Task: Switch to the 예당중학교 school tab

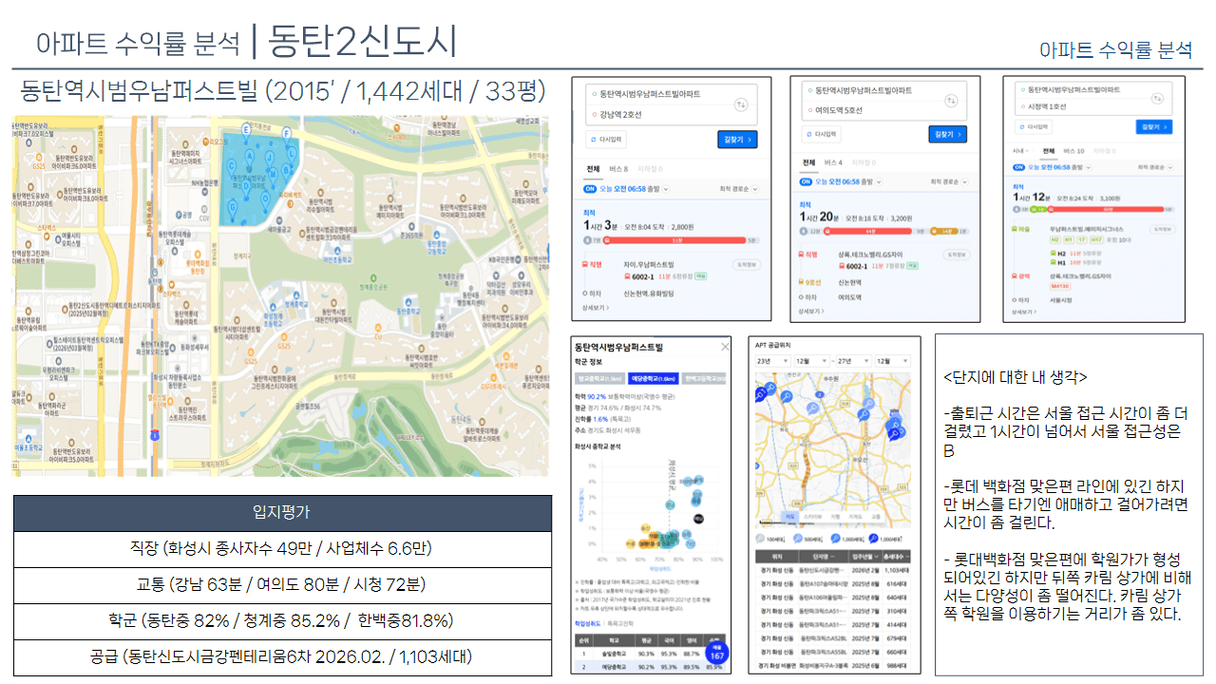Action: (652, 379)
